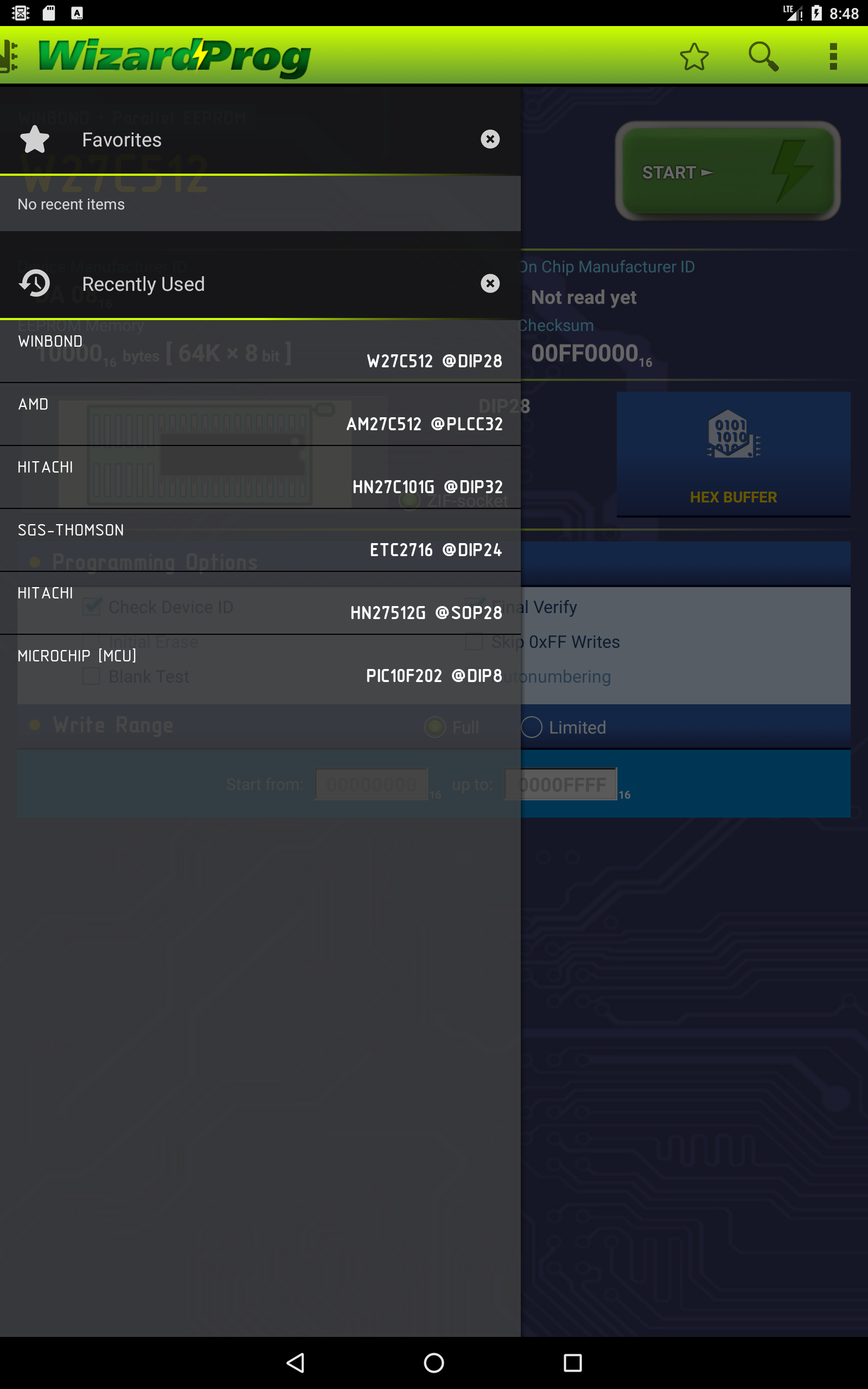Tap the Recently Used history clock icon
Viewport: 868px width, 1389px height.
pos(34,284)
